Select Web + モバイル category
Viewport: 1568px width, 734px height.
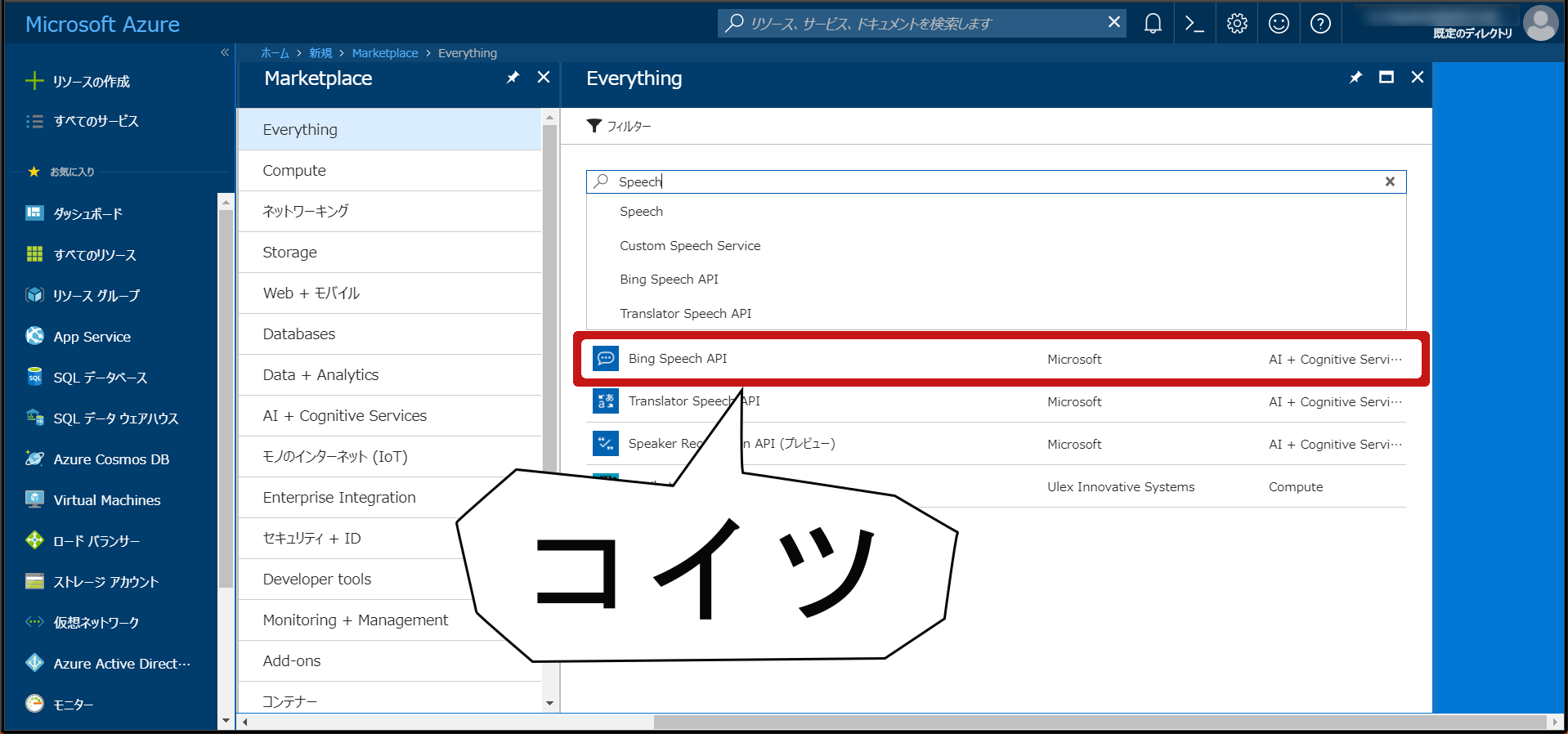pyautogui.click(x=389, y=293)
